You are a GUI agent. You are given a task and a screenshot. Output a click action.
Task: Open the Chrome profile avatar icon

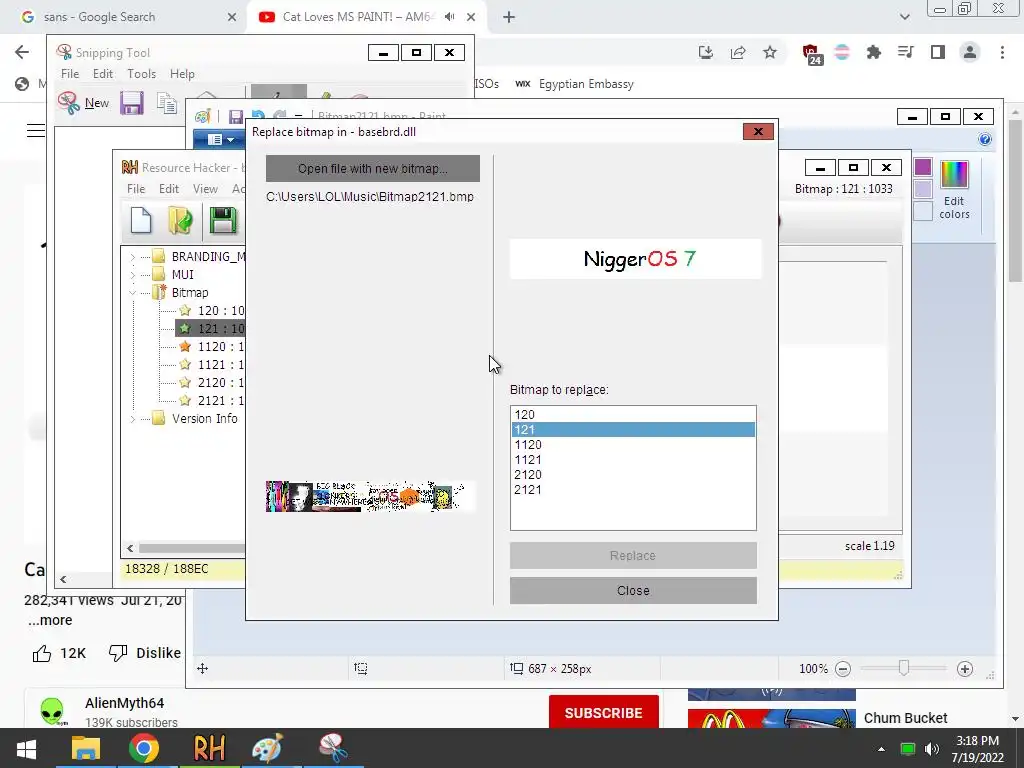coord(970,52)
